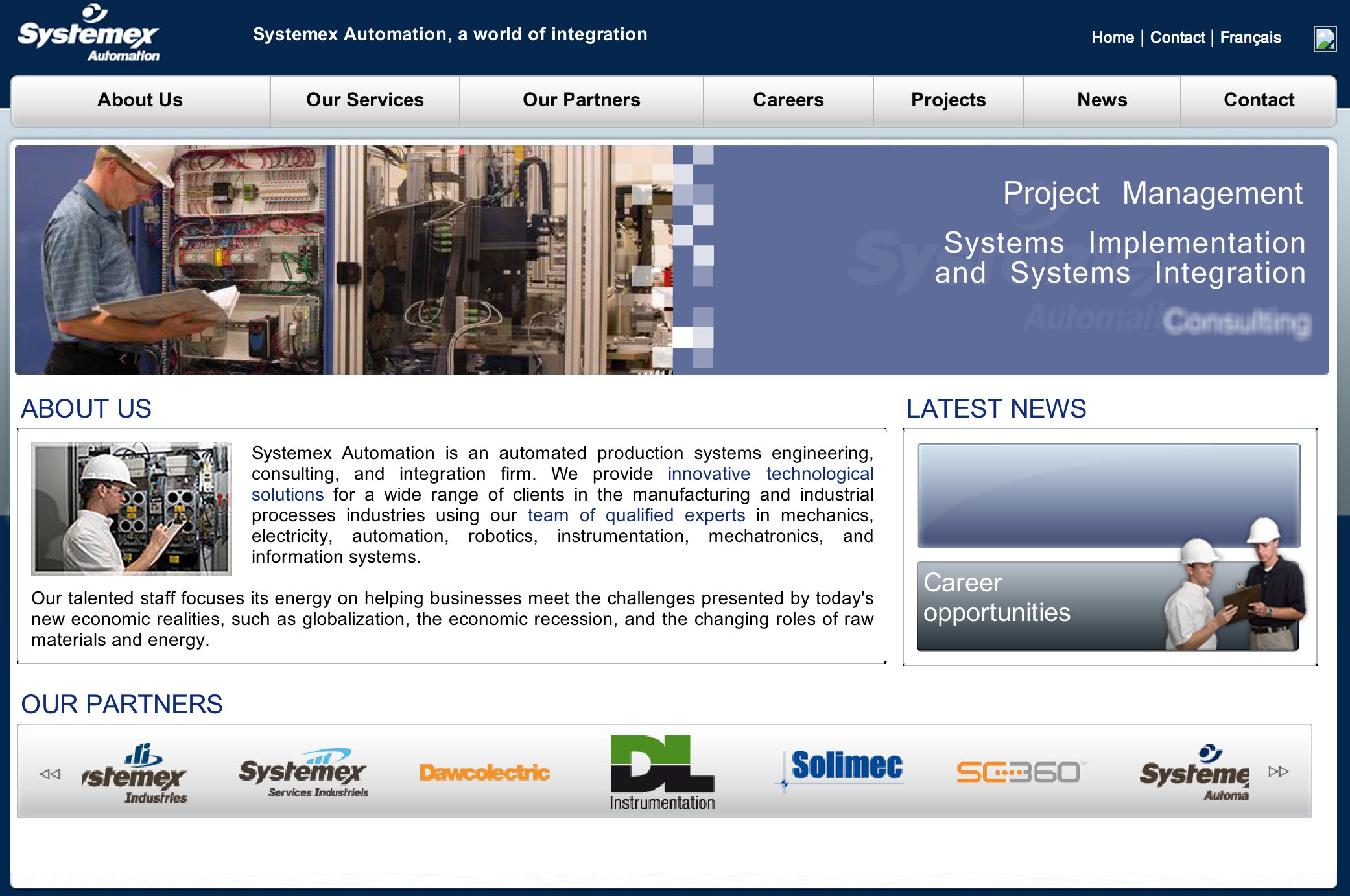
Task: Open the Systemex Industries partner logo
Action: pos(134,773)
